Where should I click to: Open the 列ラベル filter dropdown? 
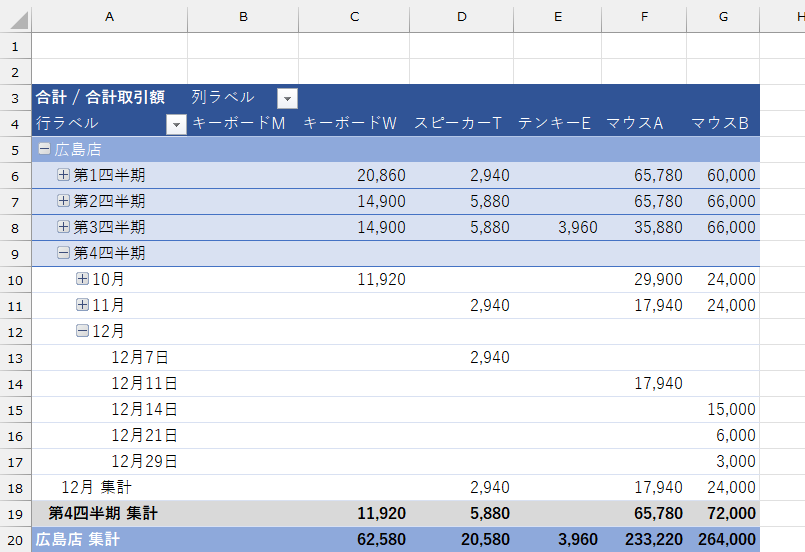point(287,98)
